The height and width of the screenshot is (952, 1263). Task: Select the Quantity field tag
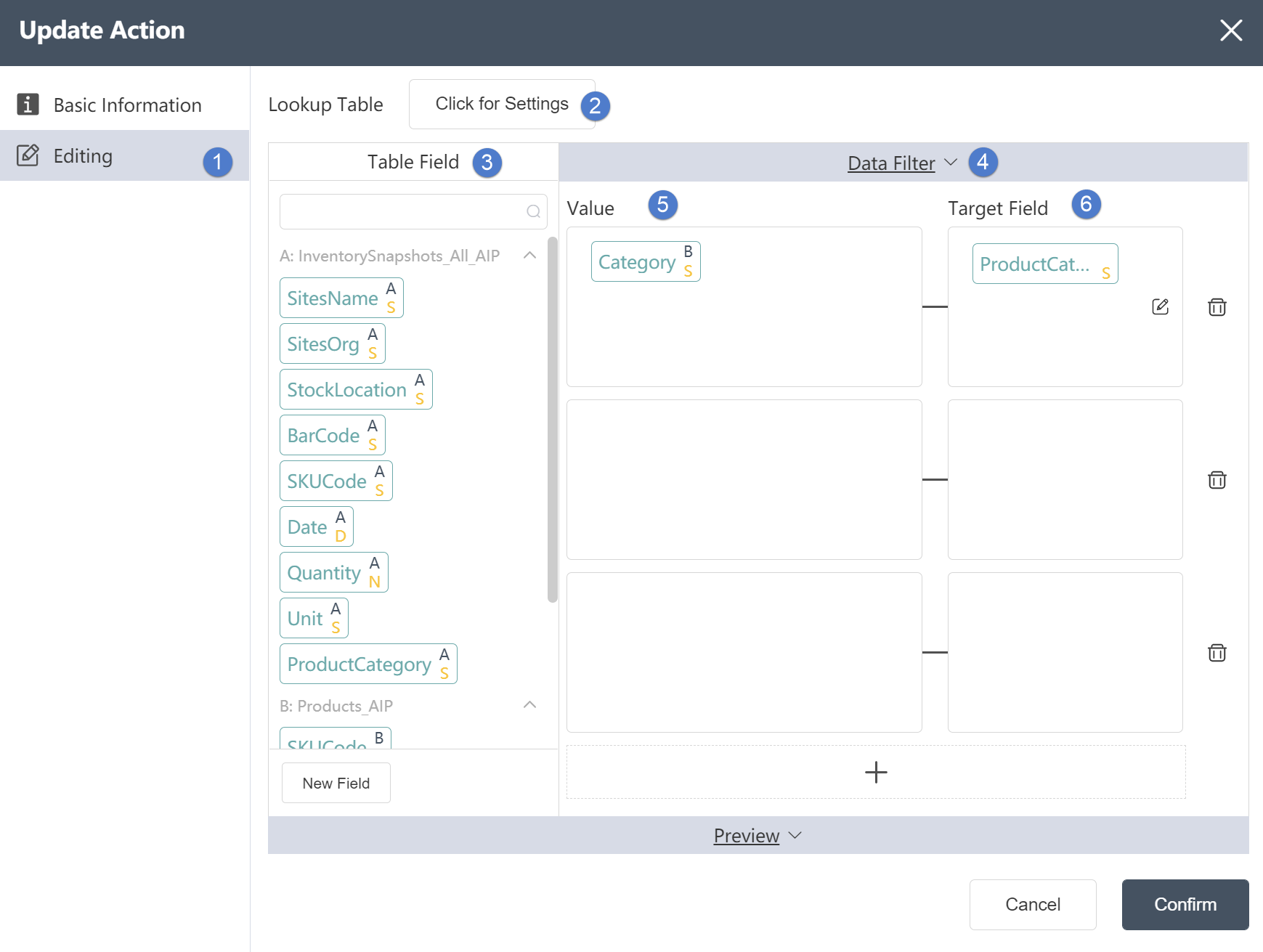(x=333, y=572)
